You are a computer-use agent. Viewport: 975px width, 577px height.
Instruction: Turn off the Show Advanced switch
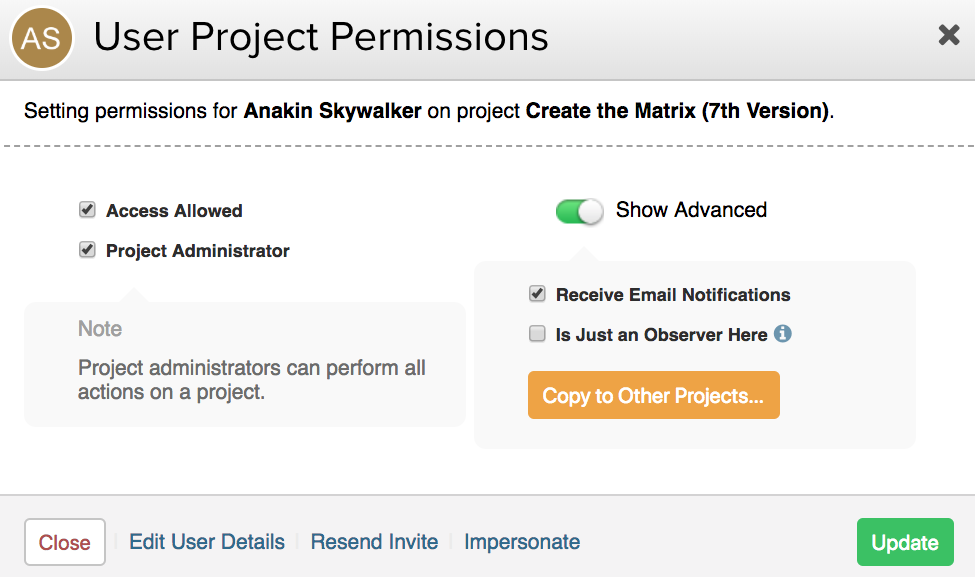pyautogui.click(x=580, y=211)
